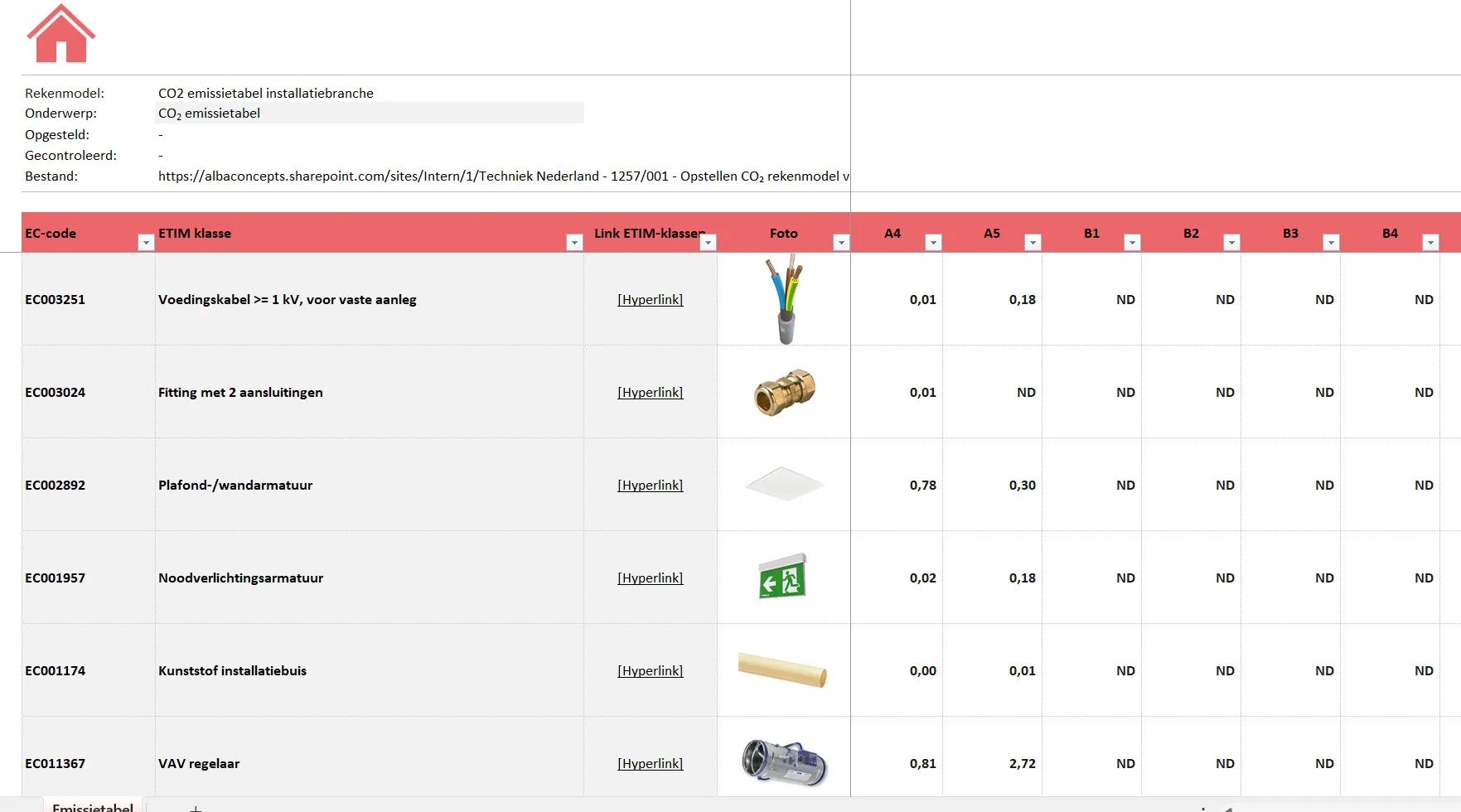Select 'CO2 emissietabel installatiebranche' text

pyautogui.click(x=266, y=94)
